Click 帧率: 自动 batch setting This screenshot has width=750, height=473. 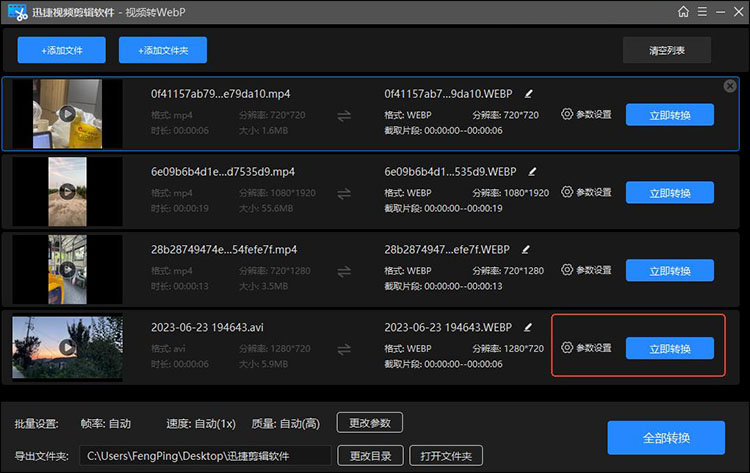(106, 424)
